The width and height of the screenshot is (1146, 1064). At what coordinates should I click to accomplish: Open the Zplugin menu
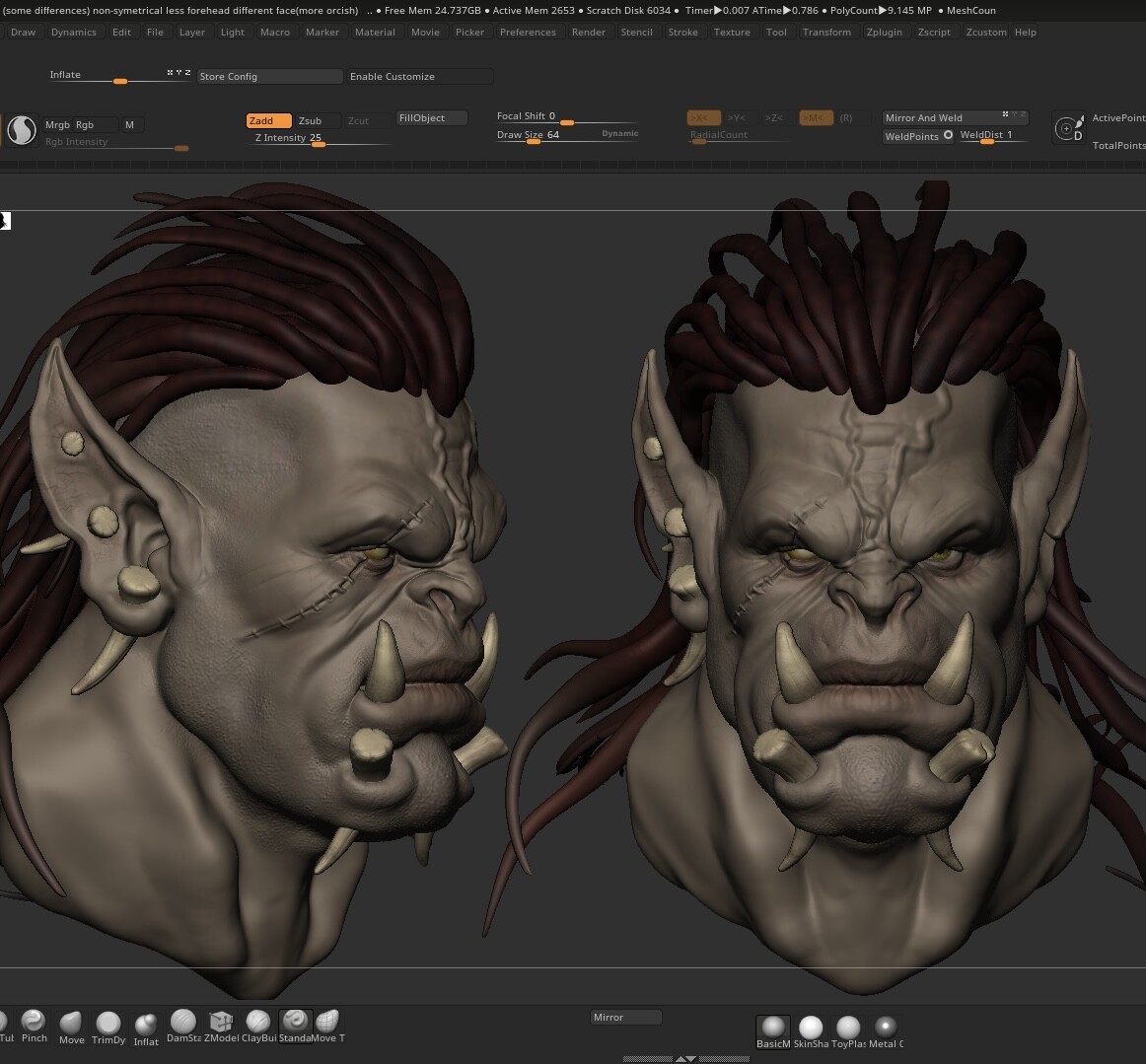point(884,32)
